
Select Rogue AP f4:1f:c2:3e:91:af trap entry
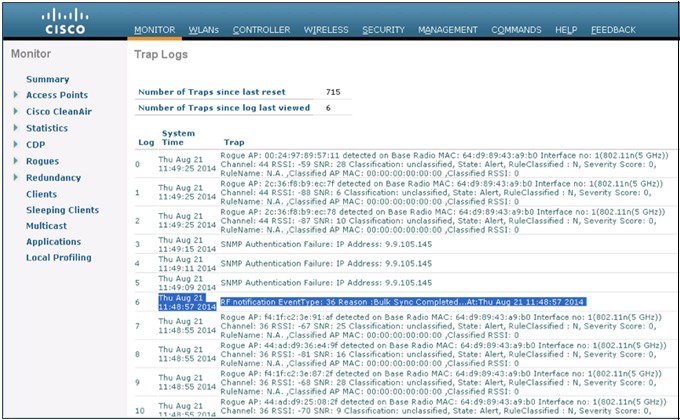point(441,326)
